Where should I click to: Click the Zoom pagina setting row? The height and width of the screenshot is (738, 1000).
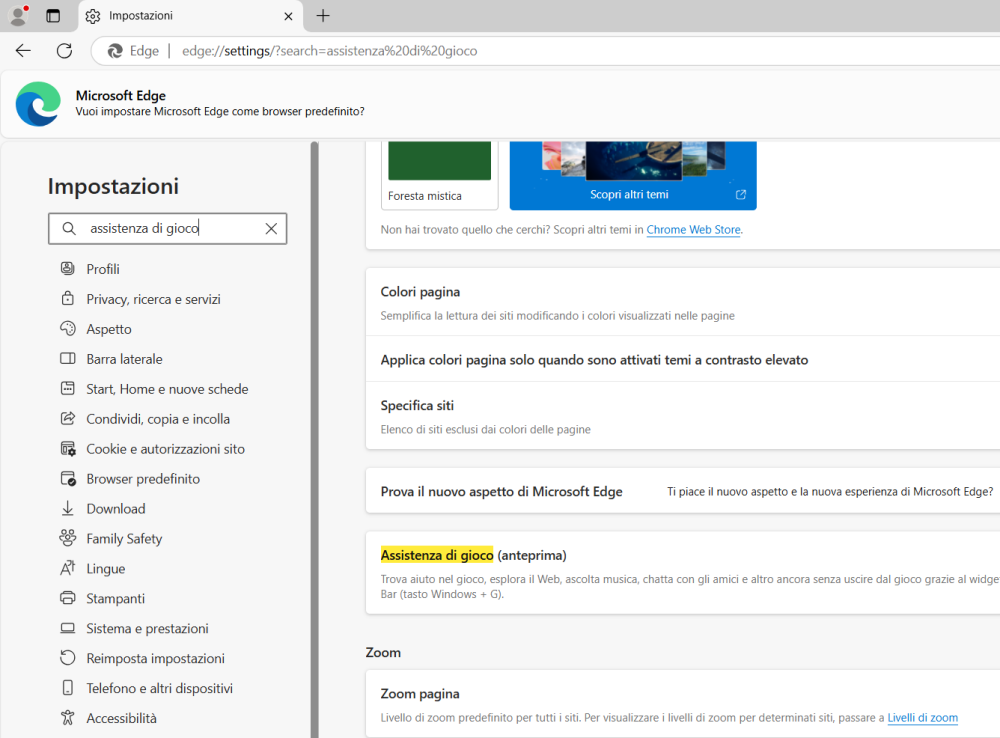point(682,704)
